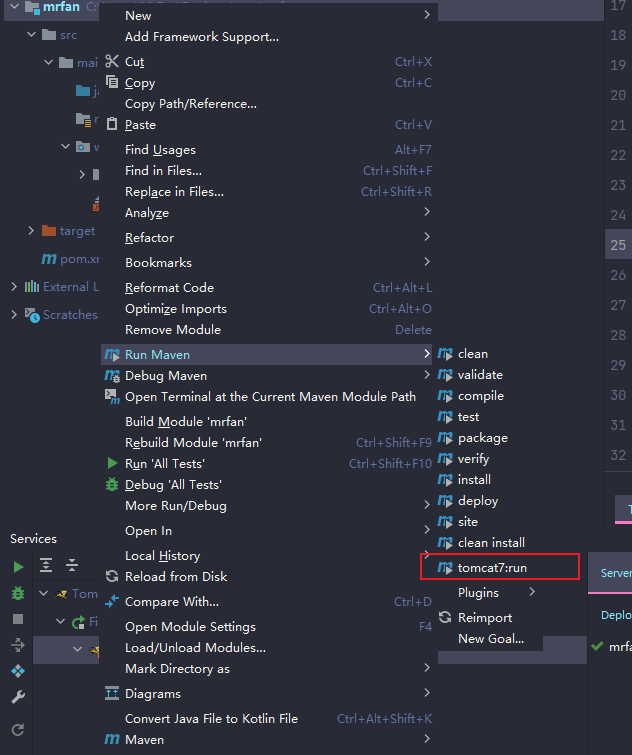
Task: Run the Maven deploy goal
Action: click(x=478, y=501)
